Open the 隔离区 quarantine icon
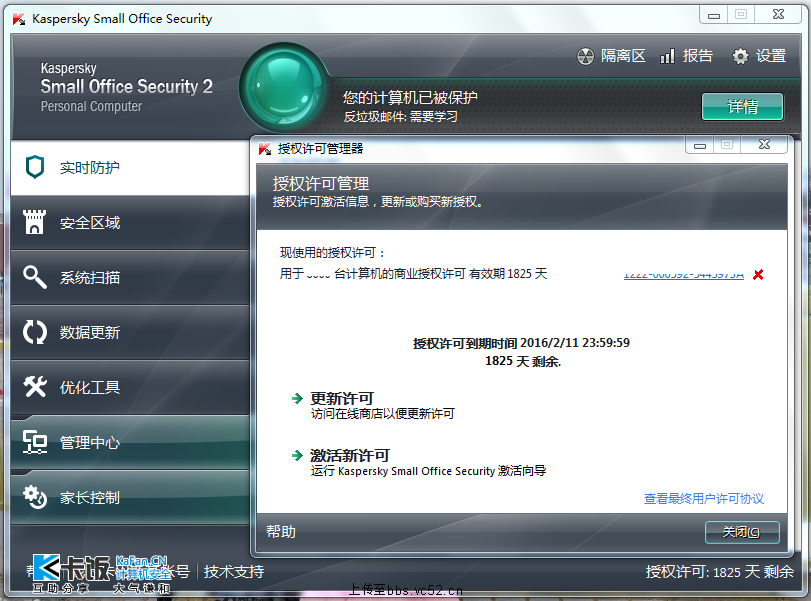811x601 pixels. [585, 56]
